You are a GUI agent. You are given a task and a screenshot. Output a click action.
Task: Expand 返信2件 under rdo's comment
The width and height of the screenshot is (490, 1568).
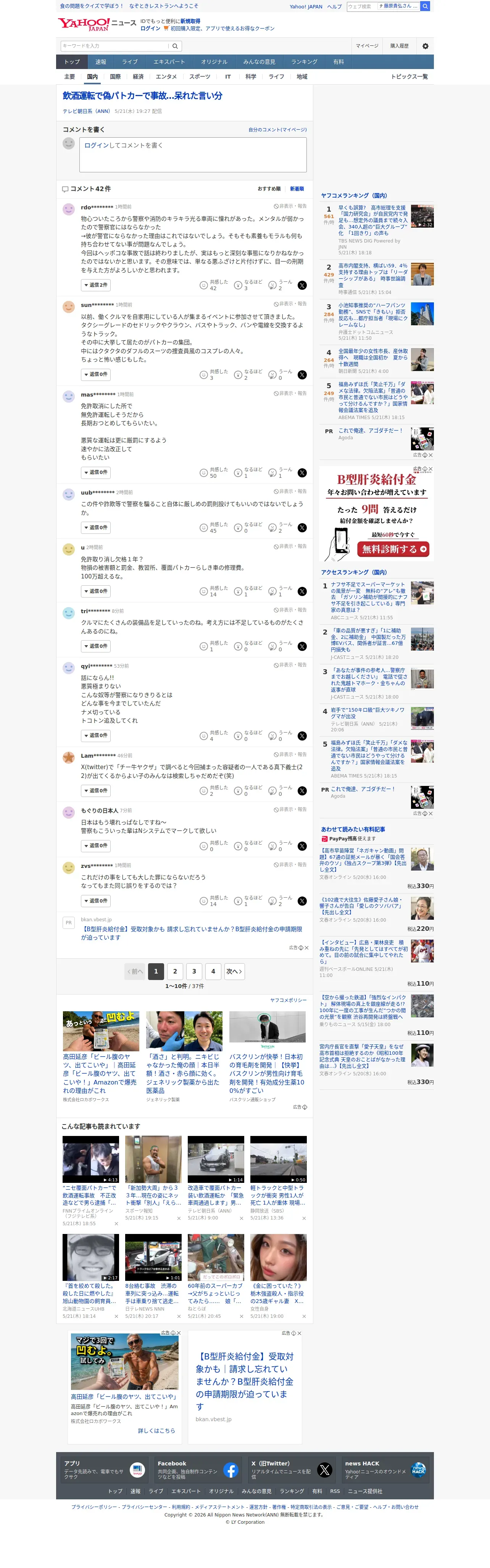[x=96, y=285]
